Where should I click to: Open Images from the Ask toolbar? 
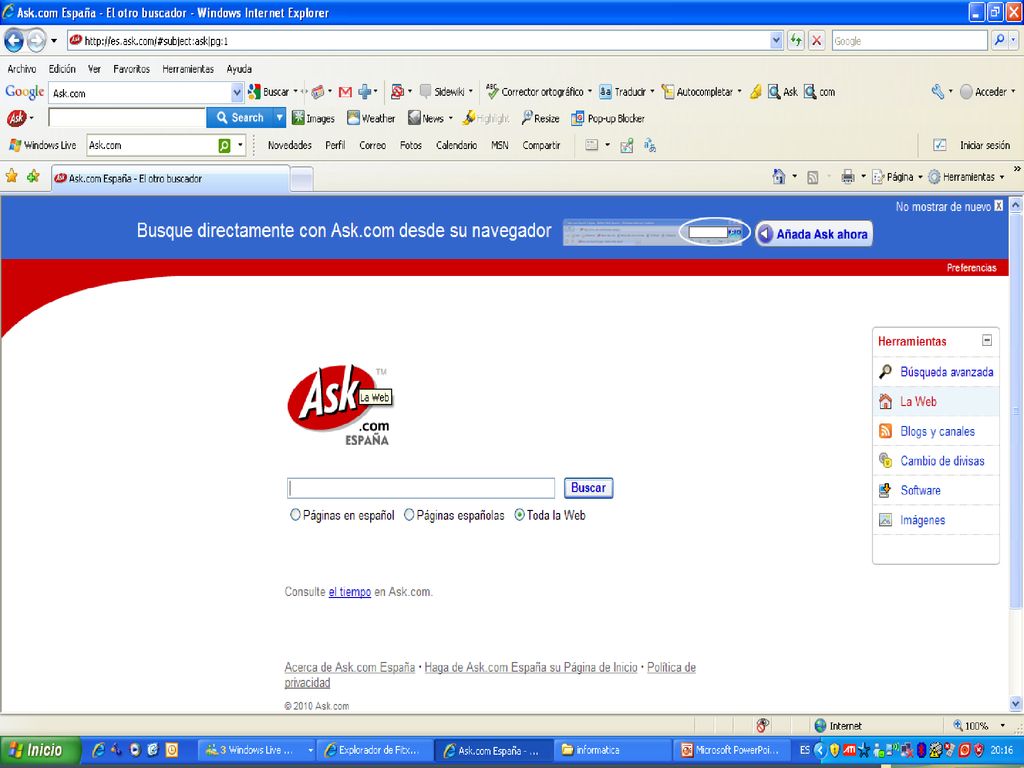coord(313,118)
